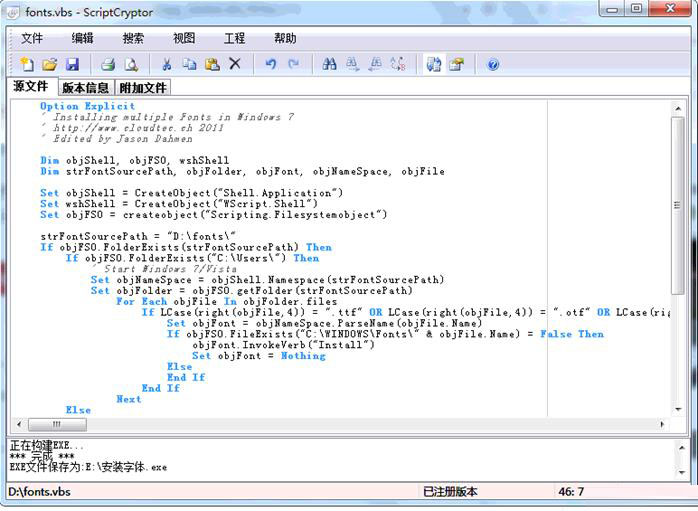
Task: Open Find with the binoculars icon
Action: 329,65
